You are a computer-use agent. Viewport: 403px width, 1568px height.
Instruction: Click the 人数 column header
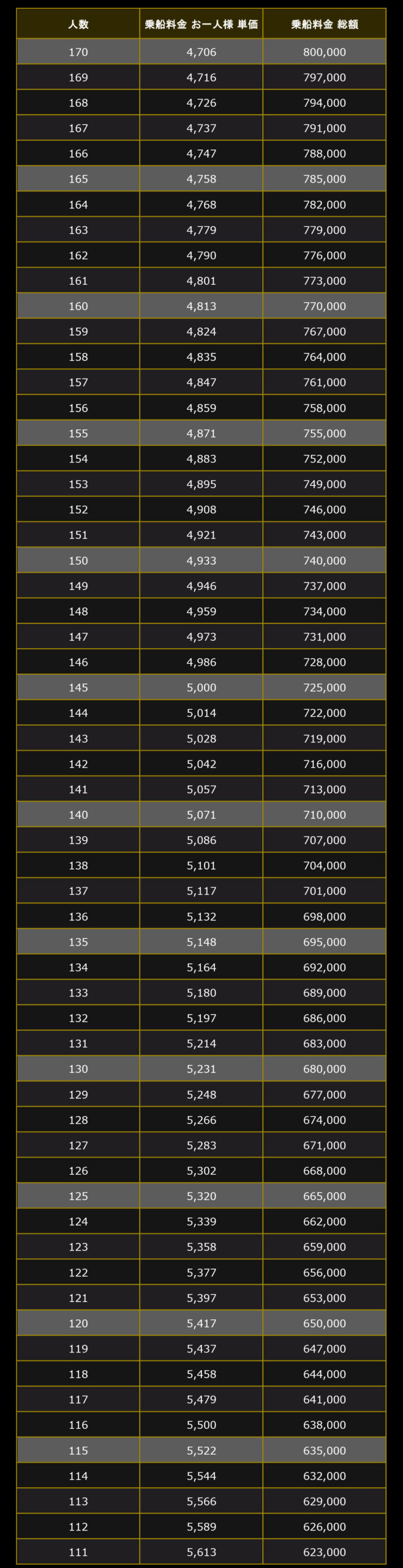[x=78, y=24]
